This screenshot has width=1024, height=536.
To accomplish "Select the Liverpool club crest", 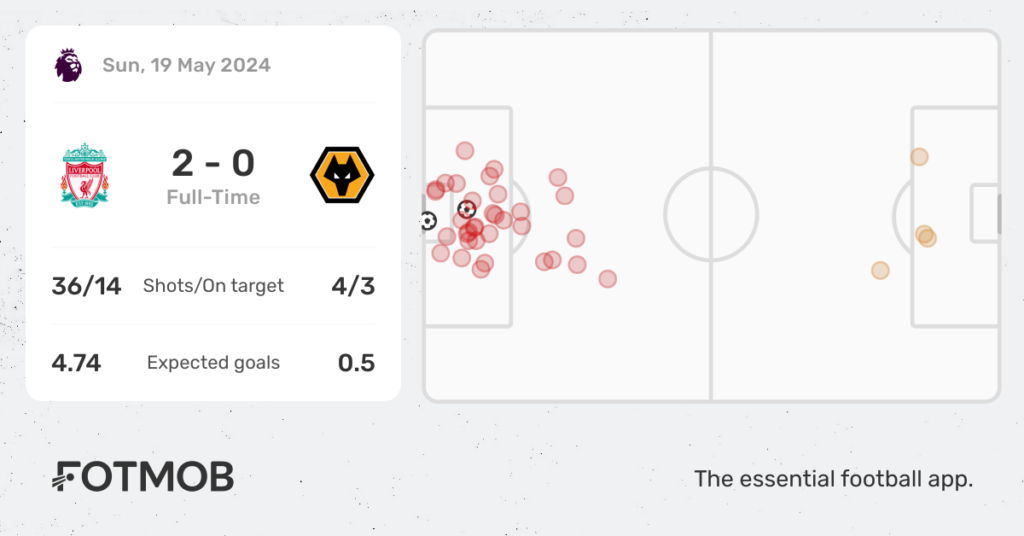I will (x=85, y=176).
